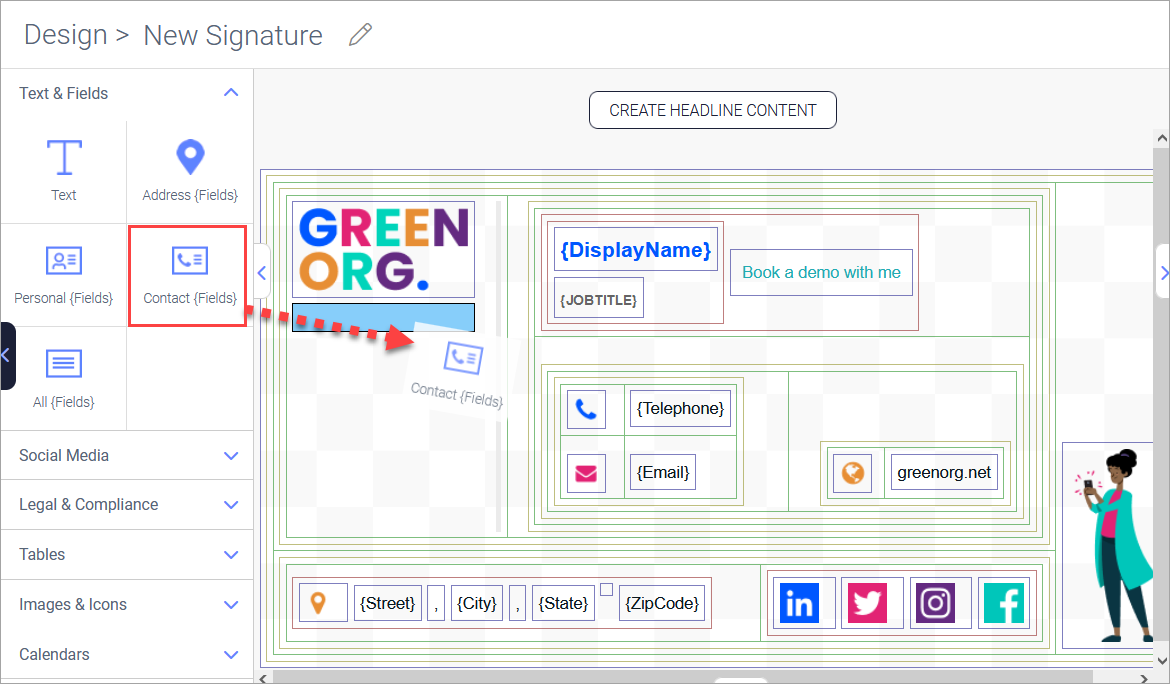
Task: Click the globe icon beside greenorg.net
Action: (x=853, y=471)
